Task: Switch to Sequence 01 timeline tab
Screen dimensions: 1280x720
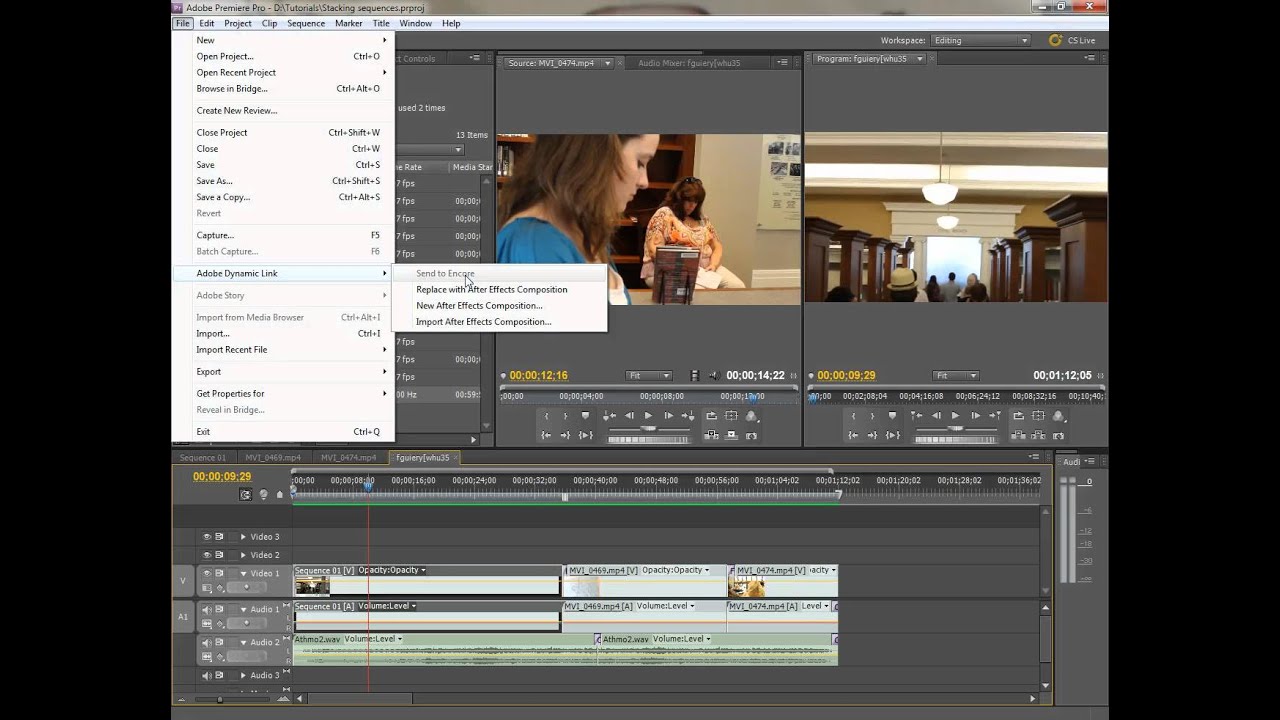Action: tap(203, 458)
